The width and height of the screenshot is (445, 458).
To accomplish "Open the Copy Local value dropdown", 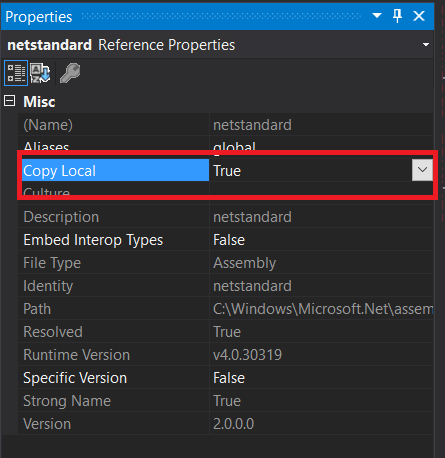I will tap(422, 170).
